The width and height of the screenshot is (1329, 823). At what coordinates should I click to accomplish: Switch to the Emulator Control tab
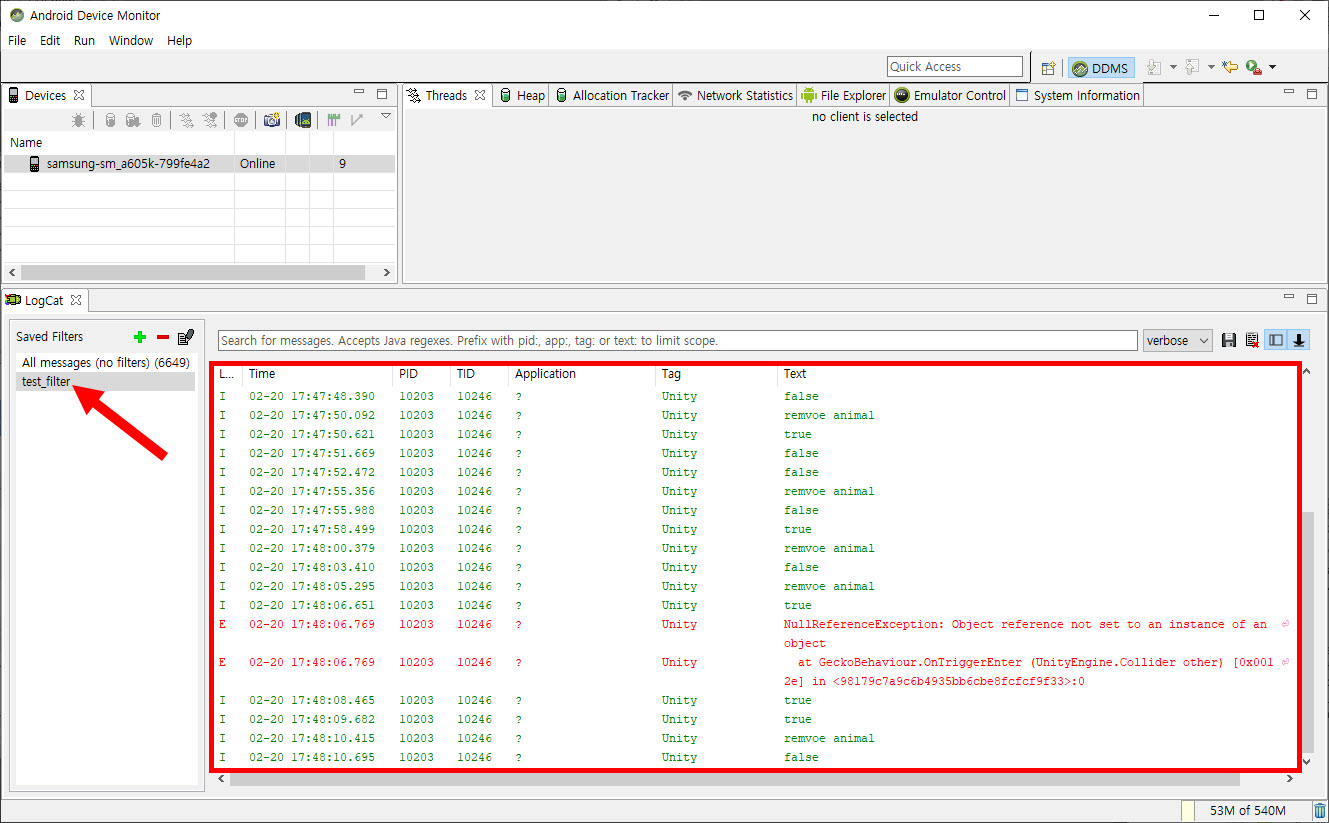pos(950,95)
